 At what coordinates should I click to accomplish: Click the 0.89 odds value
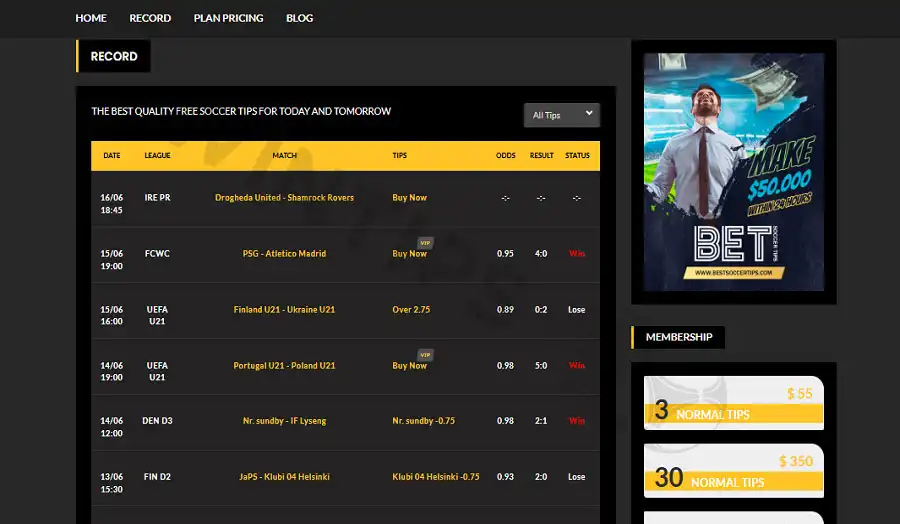(x=505, y=309)
